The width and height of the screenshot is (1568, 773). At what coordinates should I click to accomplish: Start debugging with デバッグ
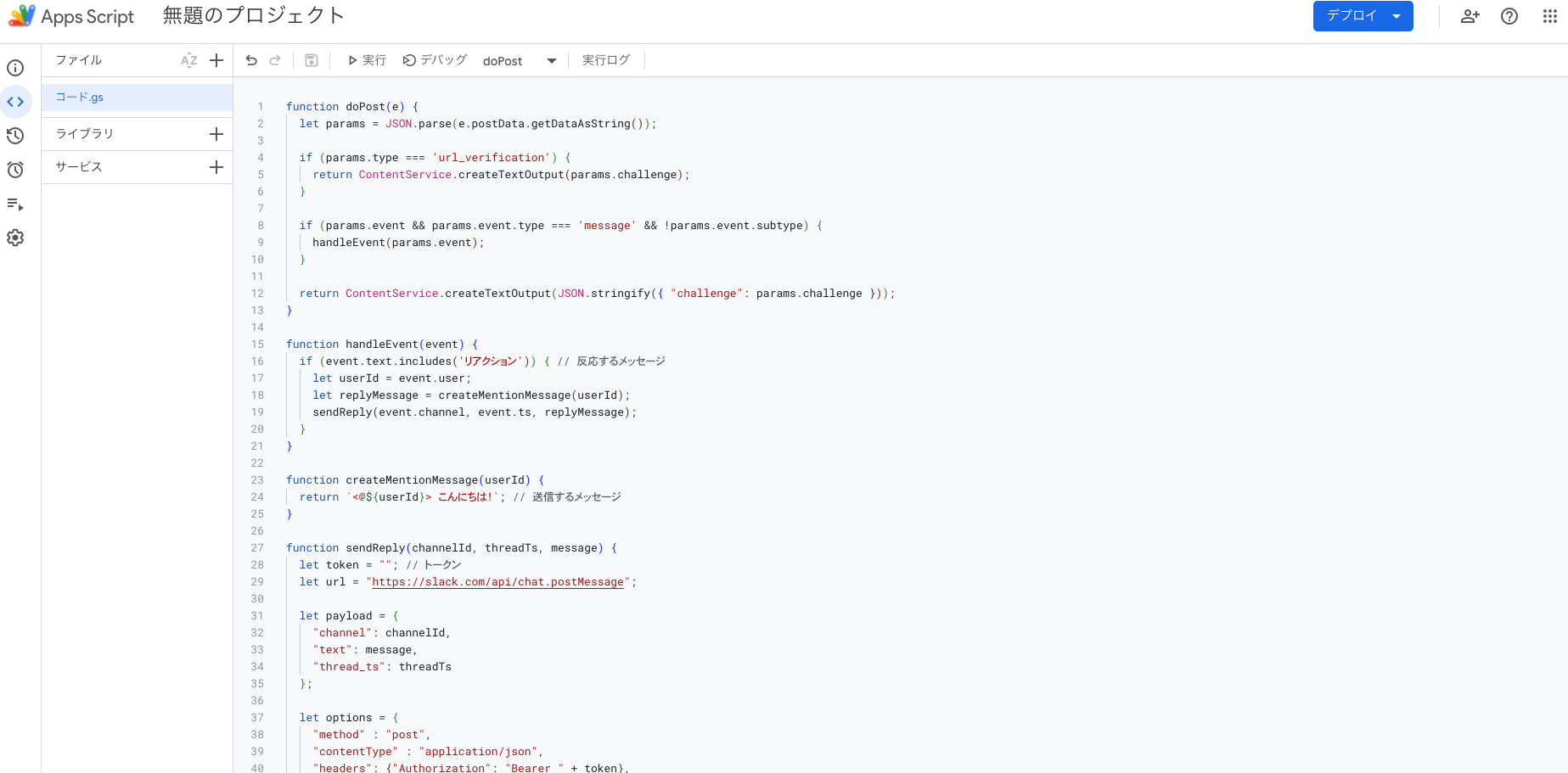click(x=436, y=59)
